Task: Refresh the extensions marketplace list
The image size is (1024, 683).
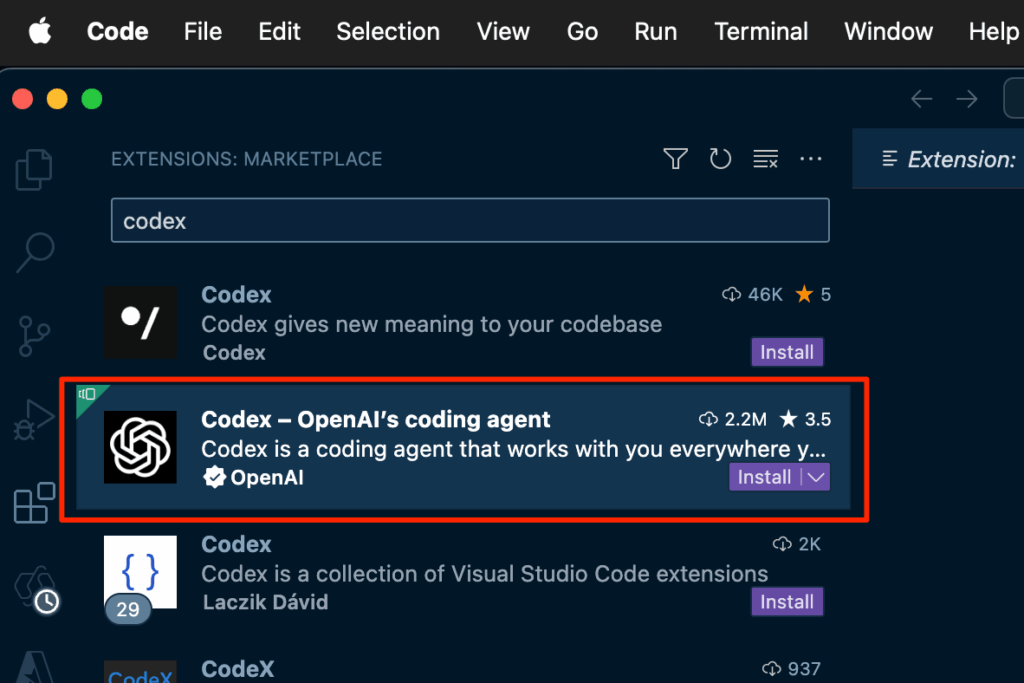Action: point(720,159)
